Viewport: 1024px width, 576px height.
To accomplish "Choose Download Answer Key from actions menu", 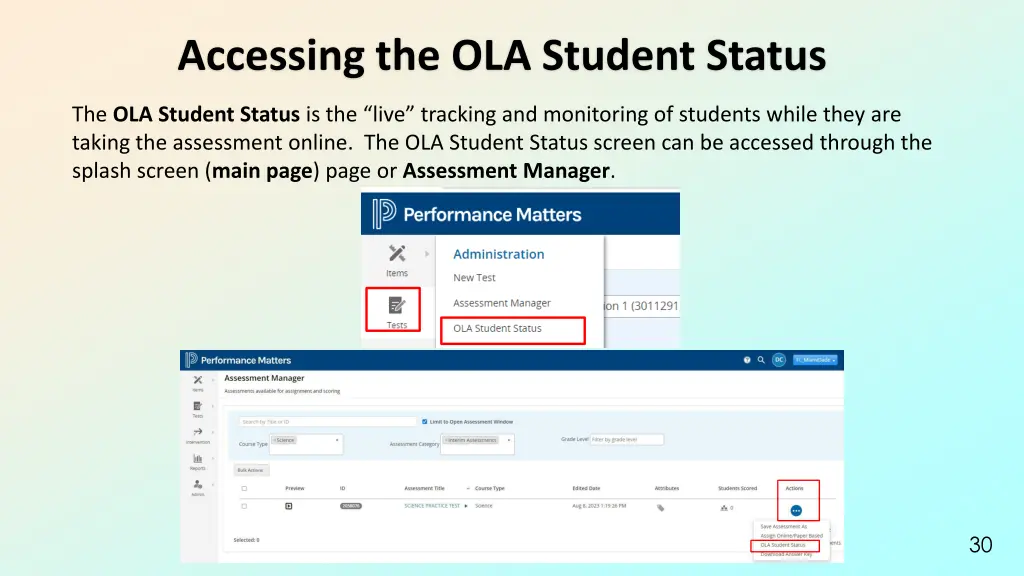I will click(x=786, y=554).
